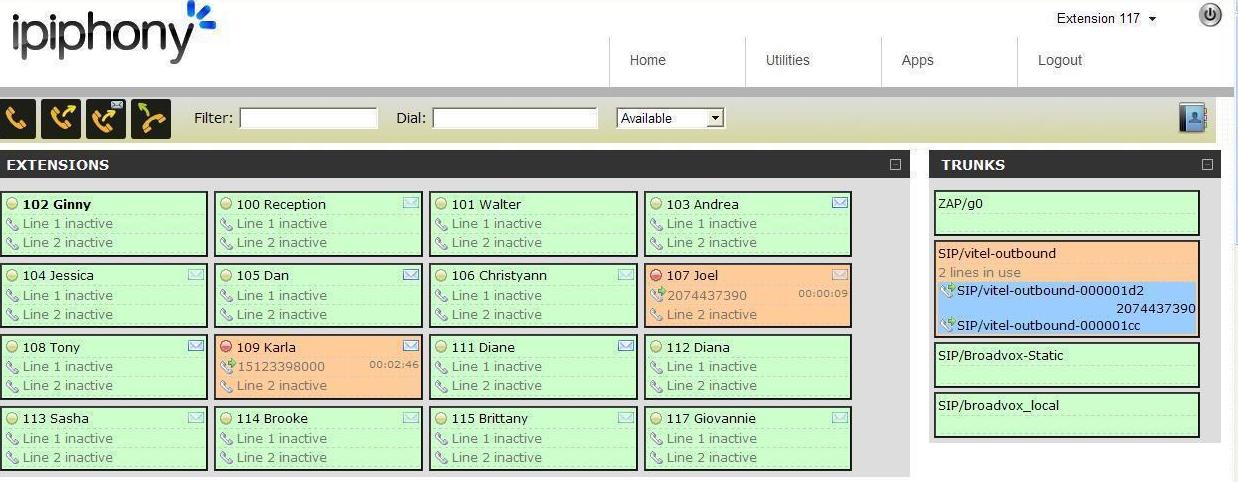This screenshot has height=482, width=1238.
Task: Click the red status icon for 107 Joel
Action: coord(656,275)
